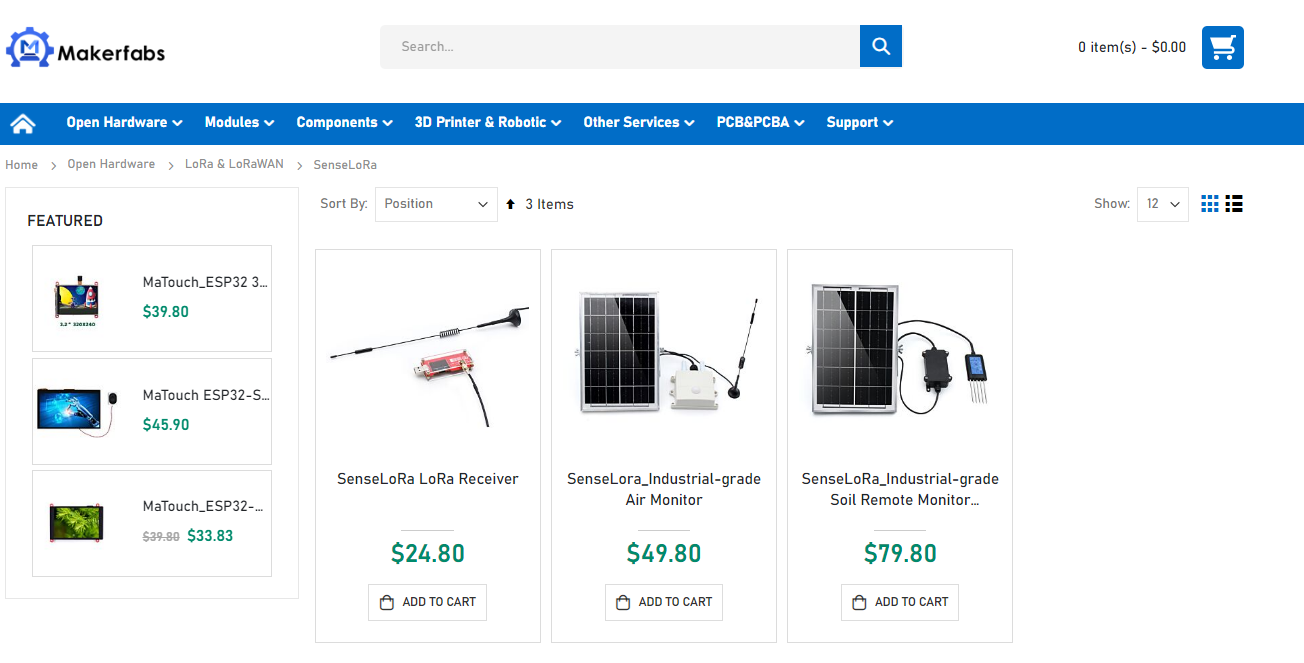Expand the PCB&PCBA menu
Screen dimensions: 1304x663
point(760,122)
